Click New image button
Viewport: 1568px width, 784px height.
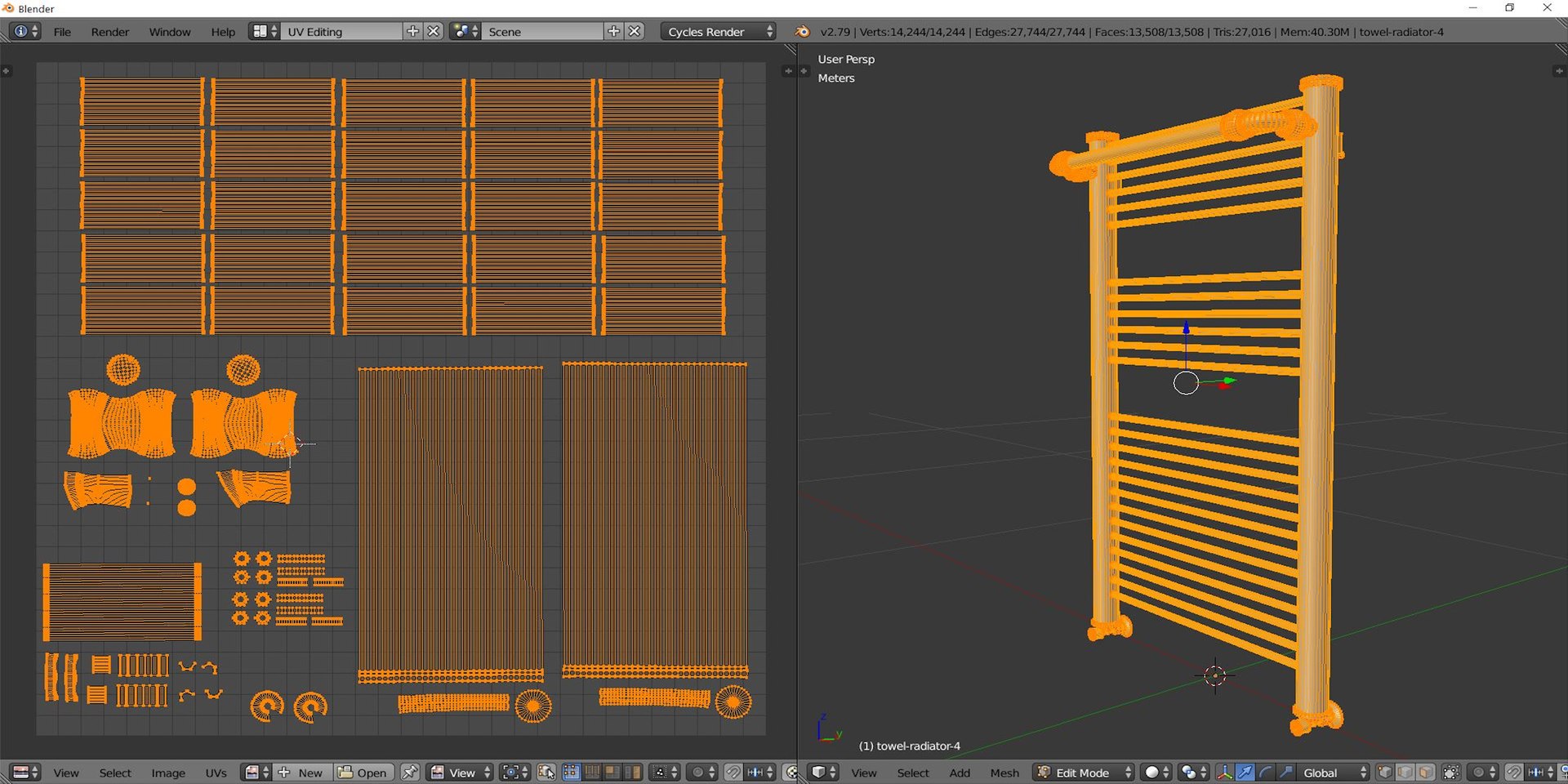302,773
